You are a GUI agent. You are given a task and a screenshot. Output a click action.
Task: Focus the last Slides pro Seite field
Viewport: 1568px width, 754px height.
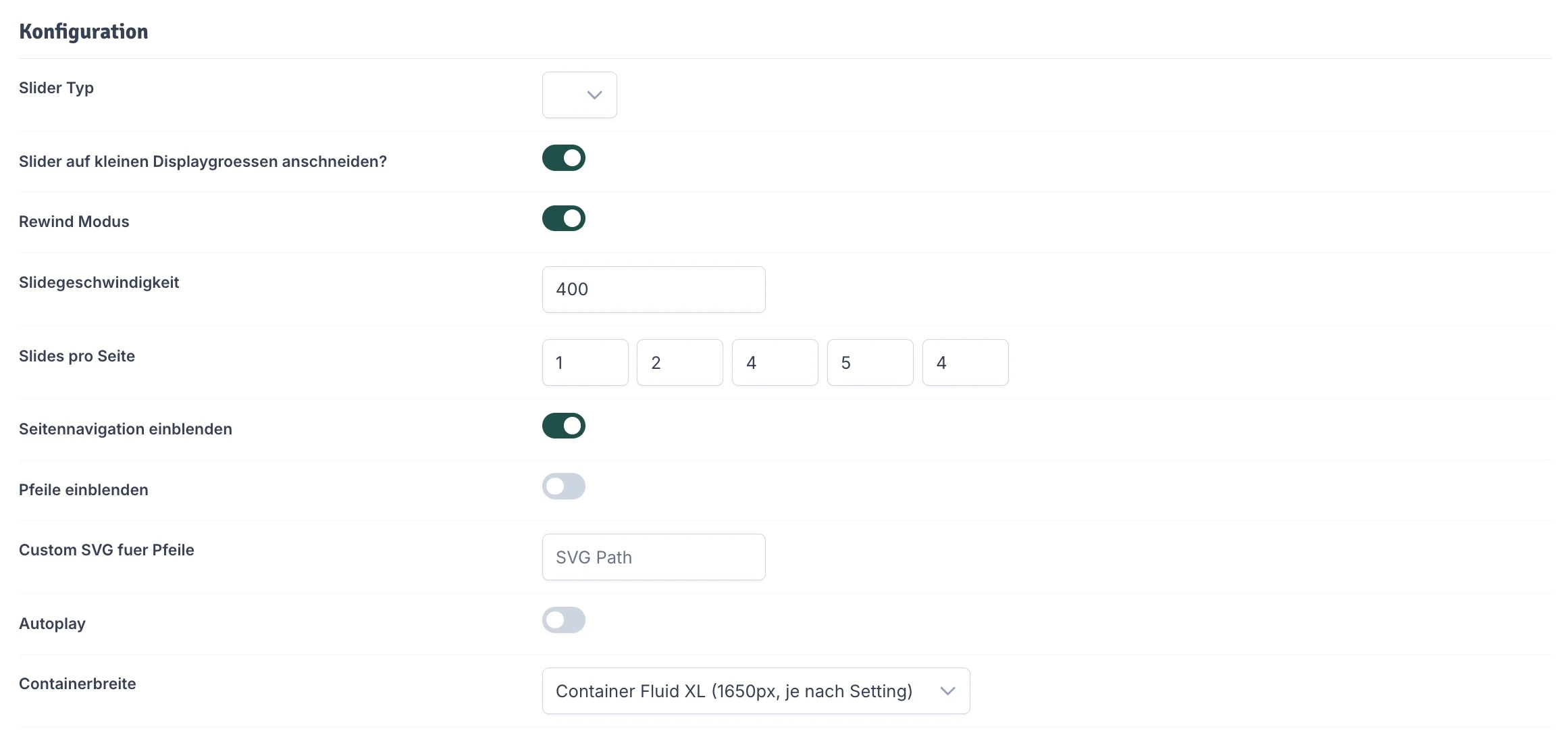[965, 363]
